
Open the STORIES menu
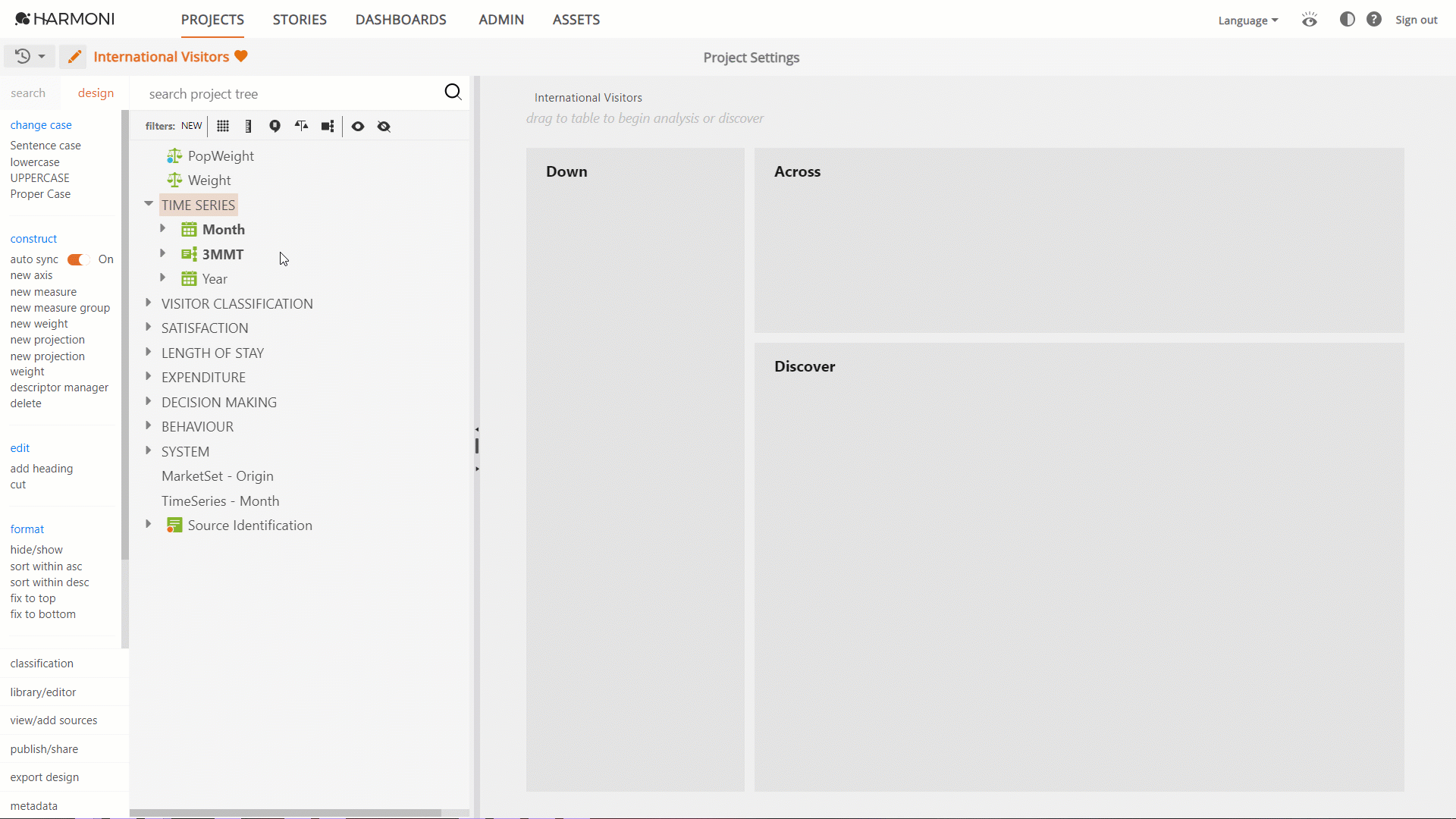[x=300, y=20]
